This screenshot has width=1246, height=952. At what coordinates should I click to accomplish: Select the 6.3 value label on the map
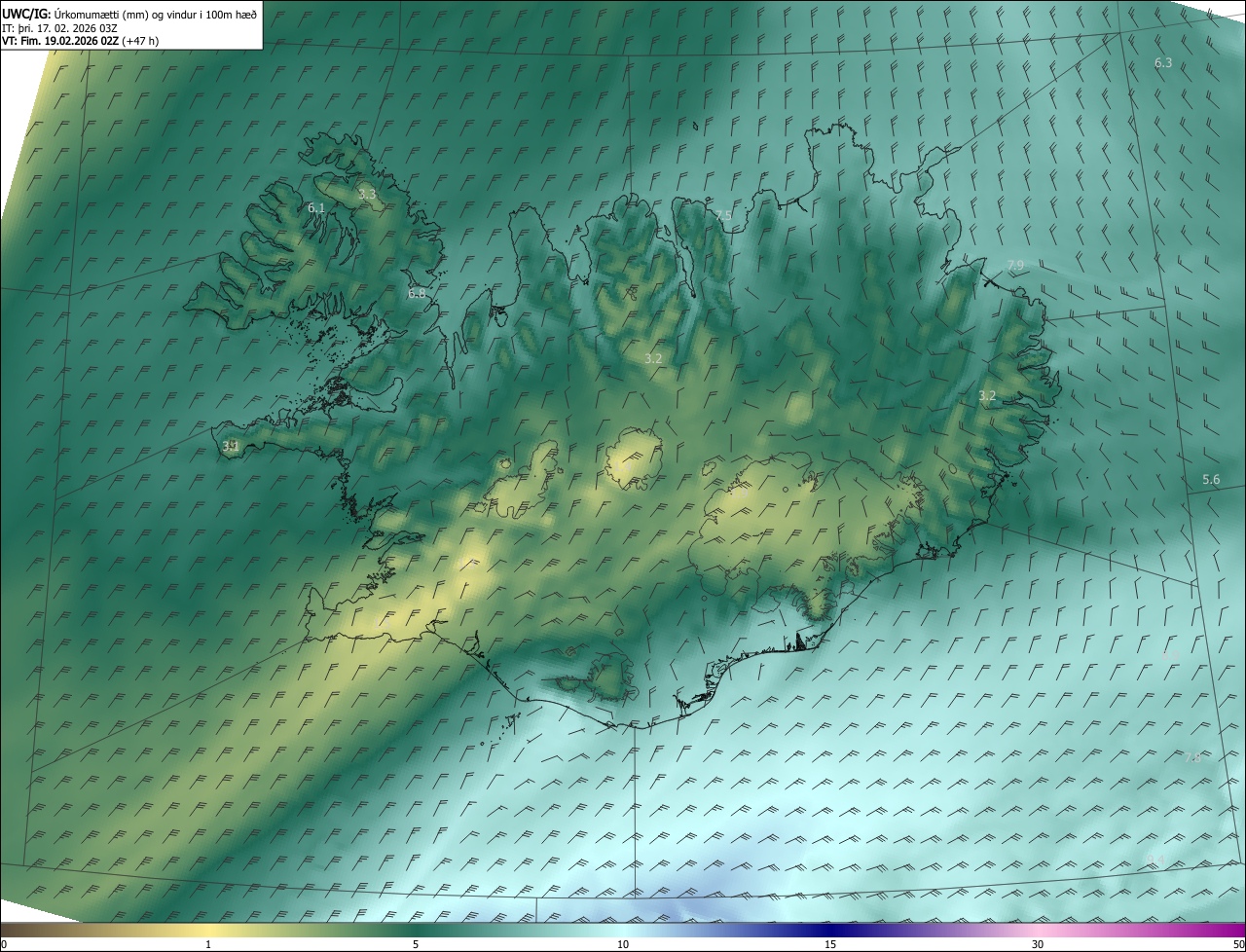[x=1163, y=62]
